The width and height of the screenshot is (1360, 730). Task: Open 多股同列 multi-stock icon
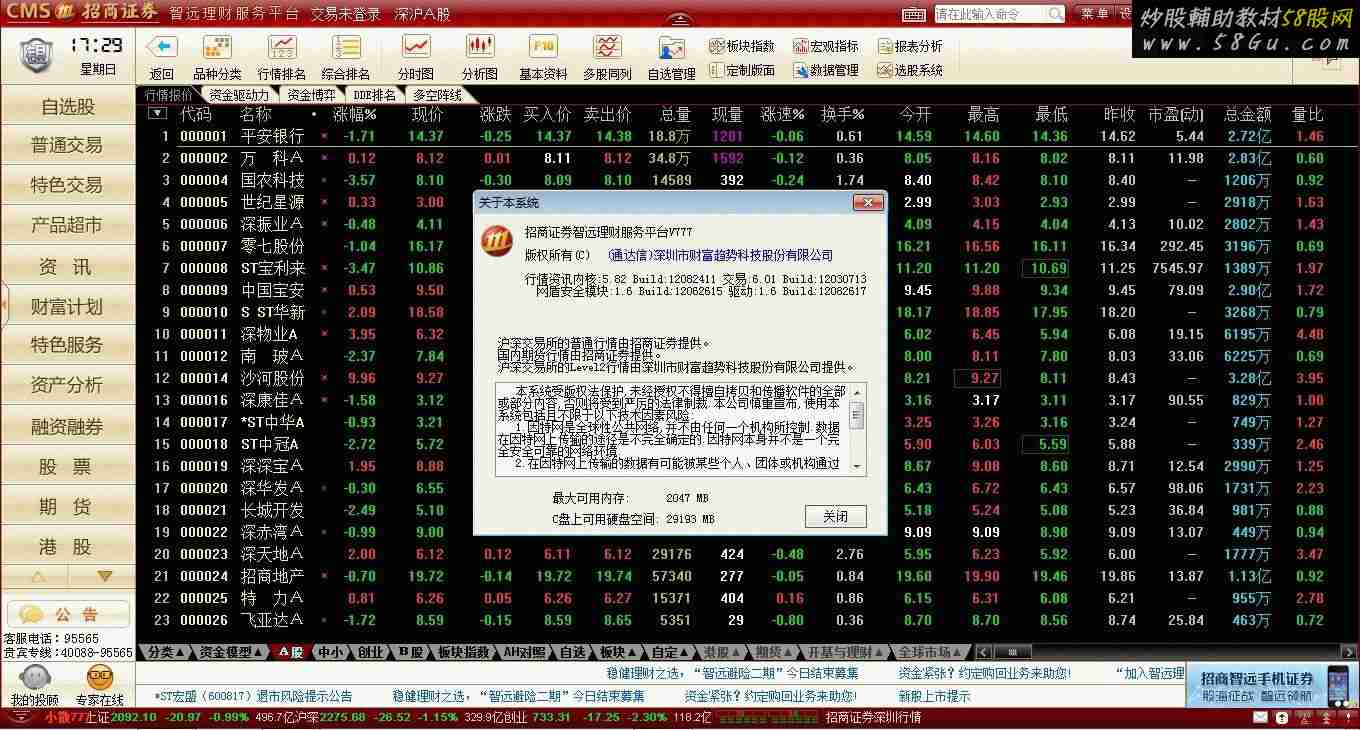click(607, 47)
